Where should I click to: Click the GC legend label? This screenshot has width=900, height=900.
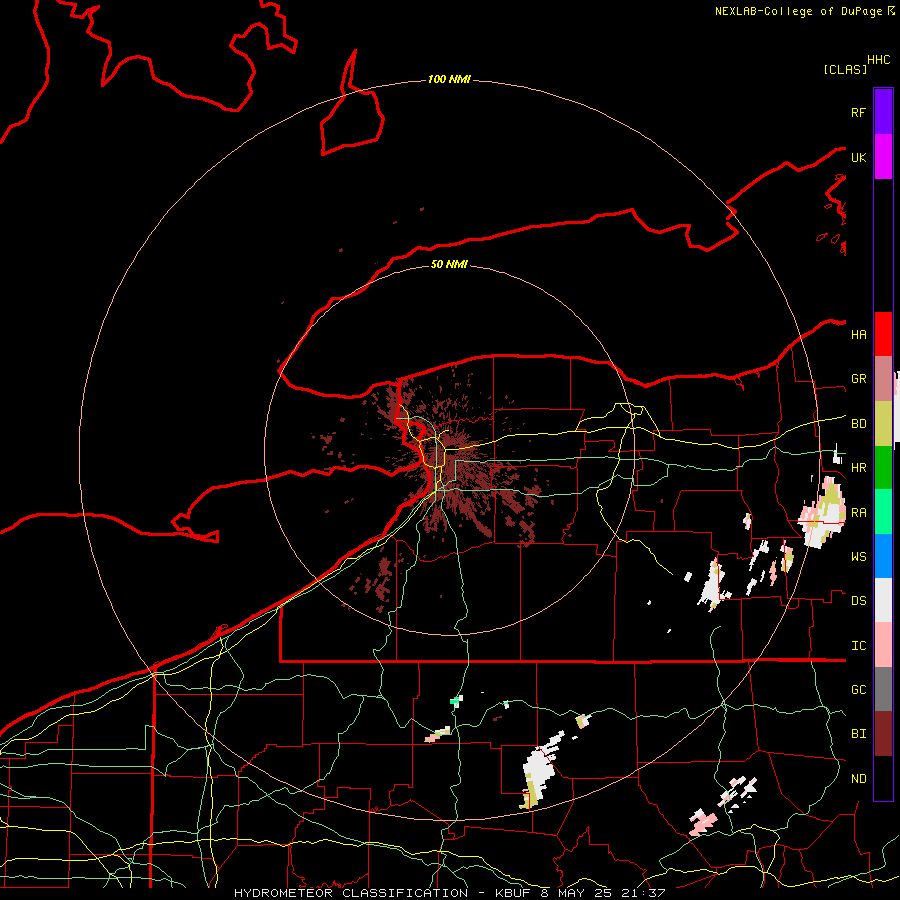click(x=858, y=690)
